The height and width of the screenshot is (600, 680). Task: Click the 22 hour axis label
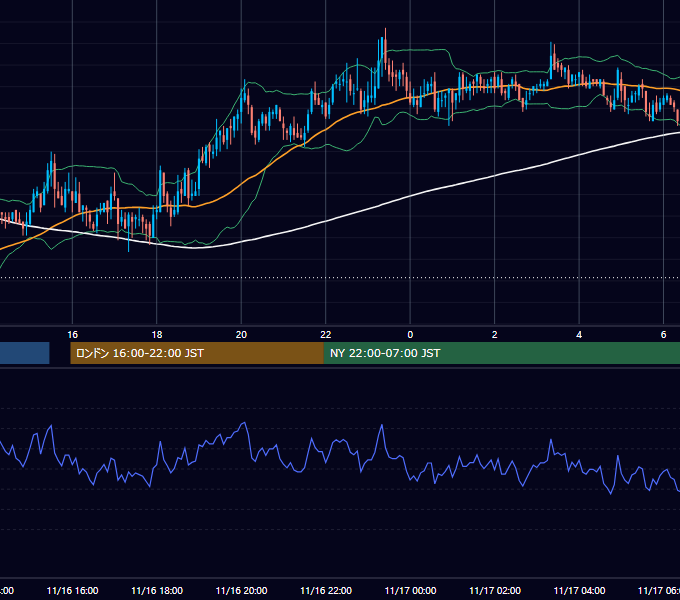(x=326, y=335)
